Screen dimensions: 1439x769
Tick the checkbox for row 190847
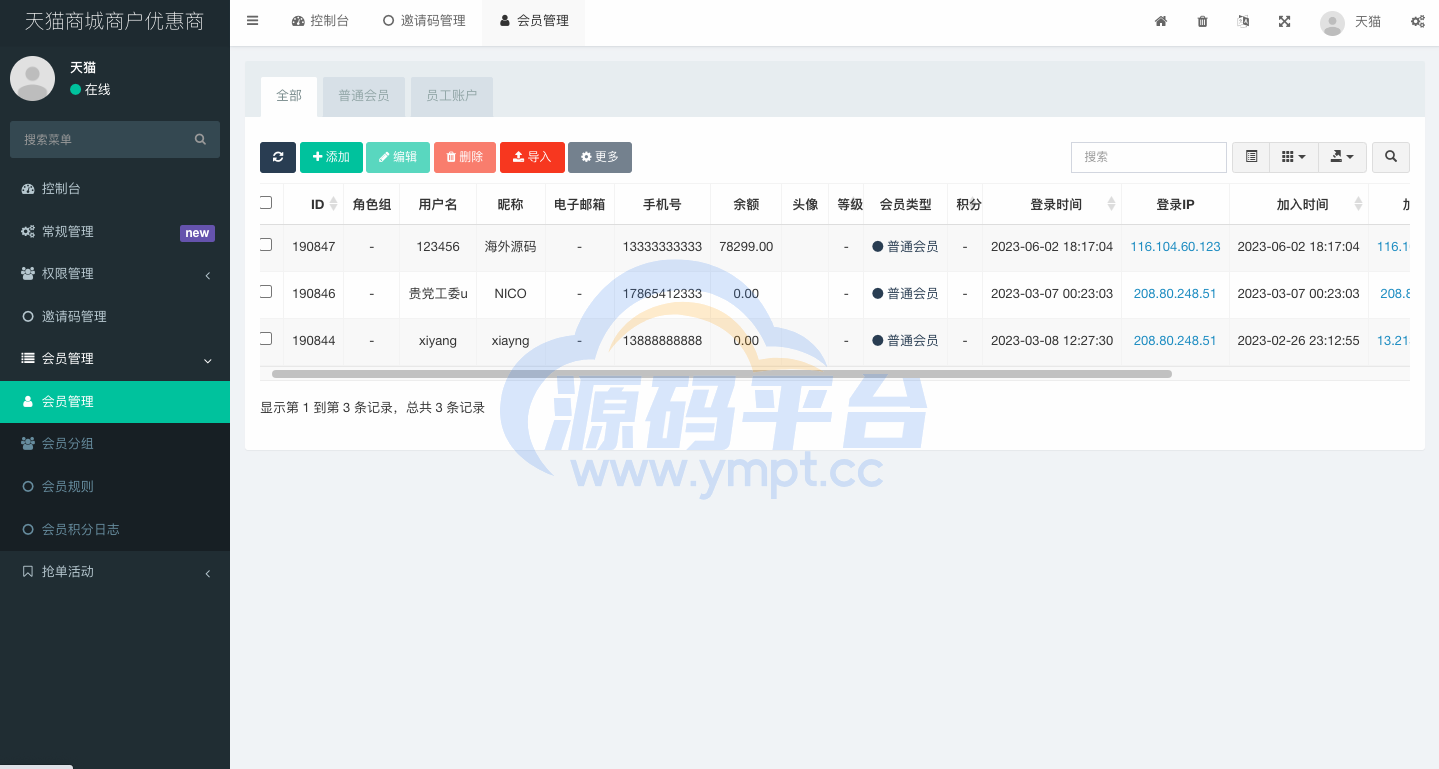point(266,245)
